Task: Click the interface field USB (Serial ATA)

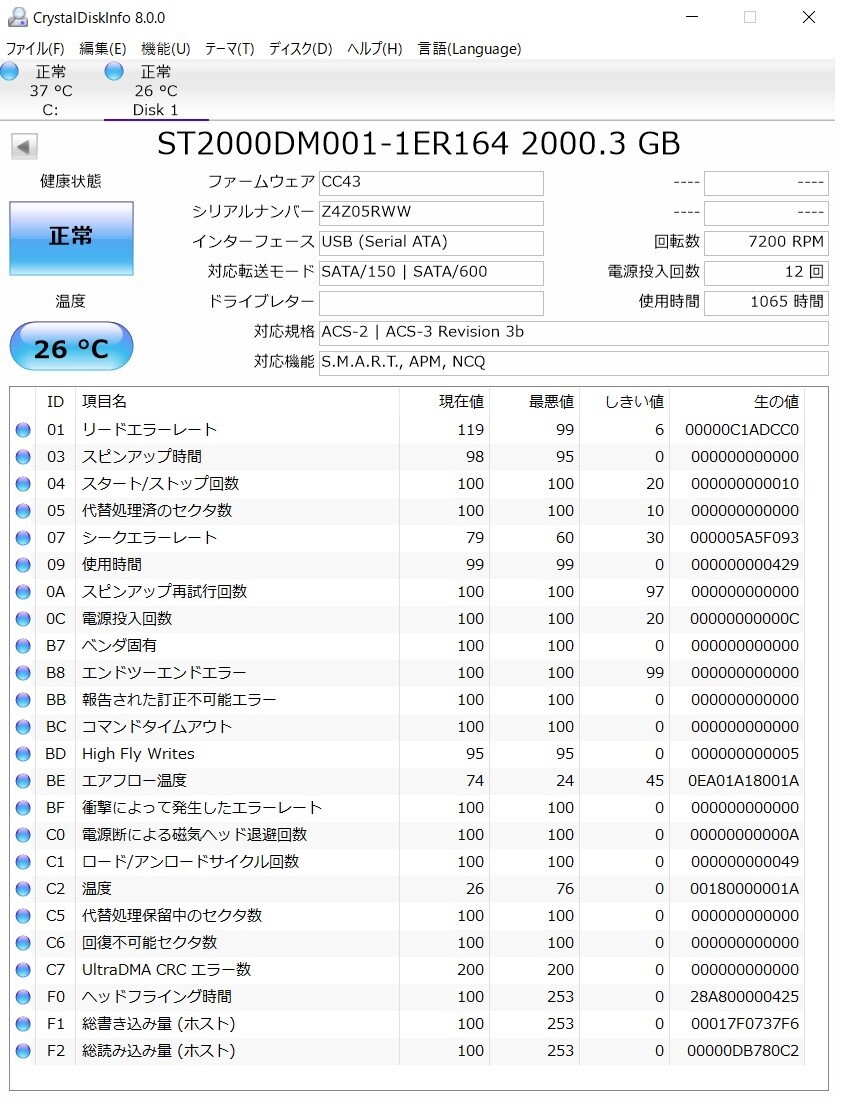Action: 431,243
